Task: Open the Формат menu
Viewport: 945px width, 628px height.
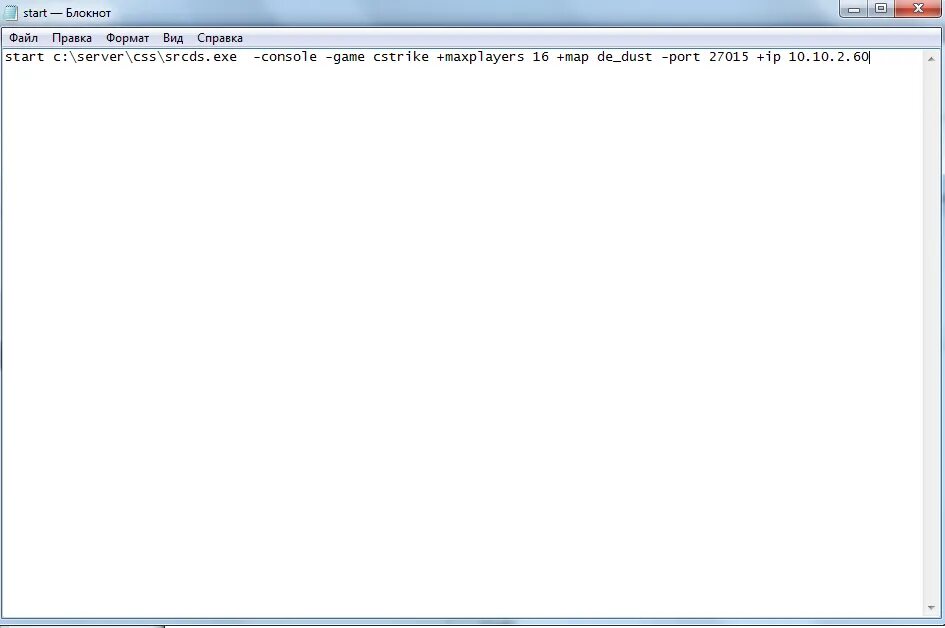Action: coord(126,37)
